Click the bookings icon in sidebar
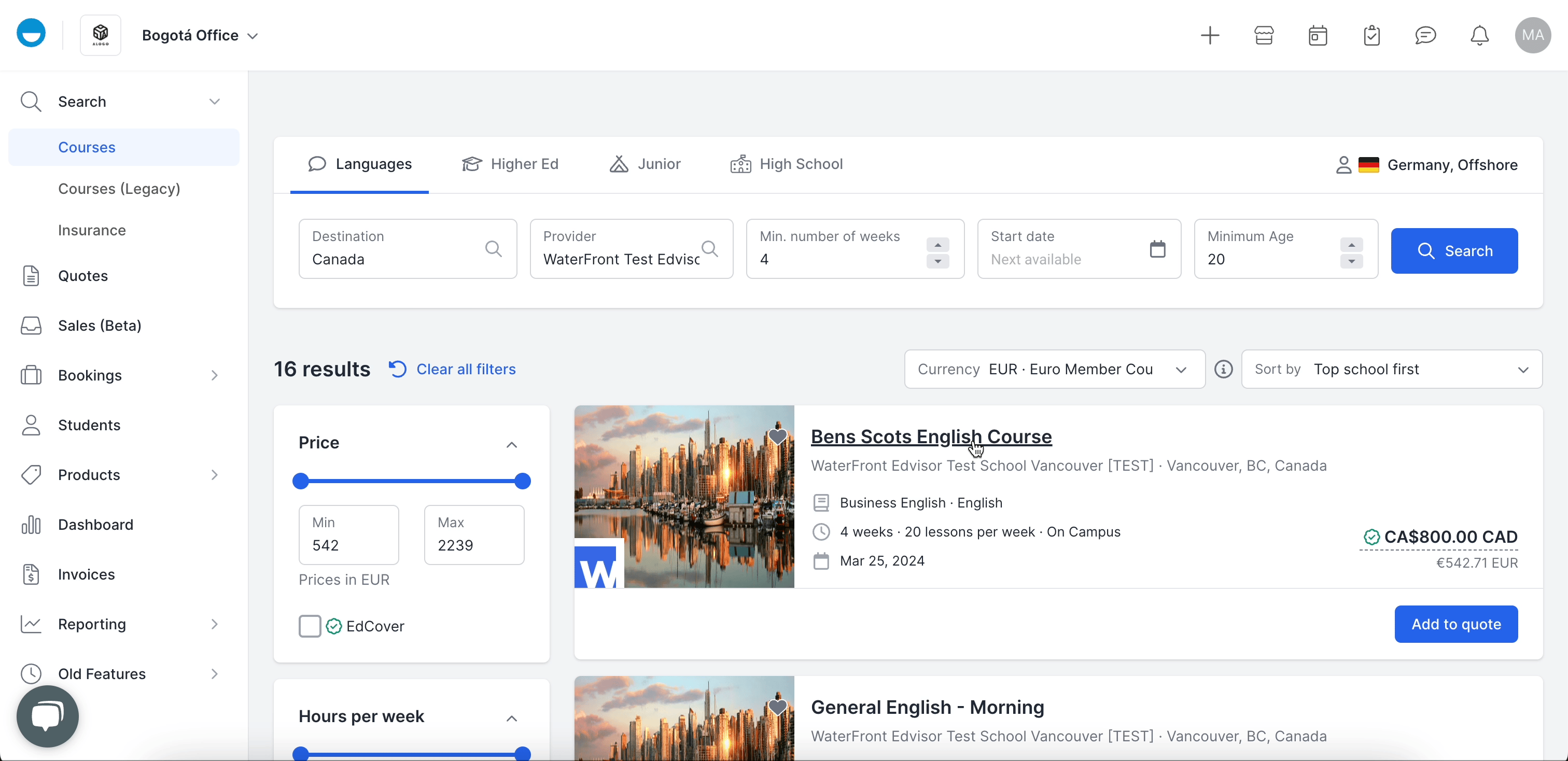The image size is (1568, 761). (x=30, y=374)
